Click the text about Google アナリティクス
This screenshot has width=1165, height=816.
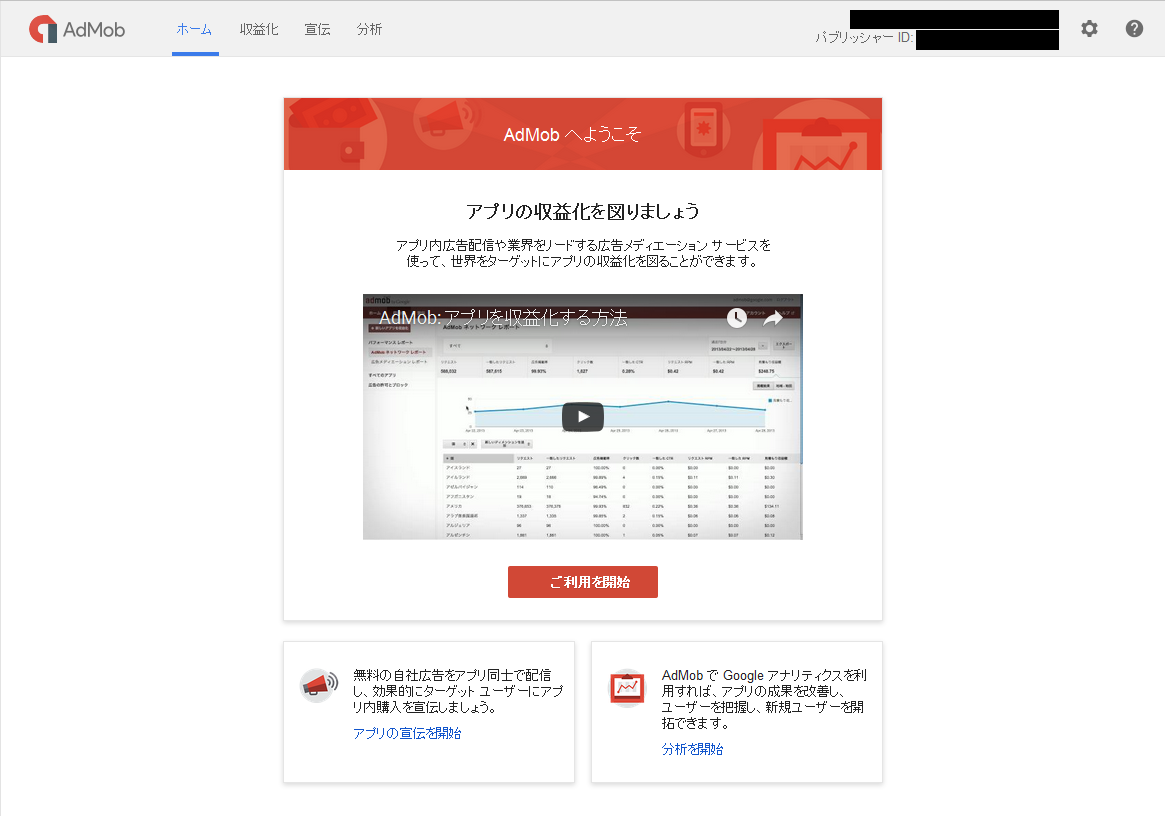tap(764, 699)
